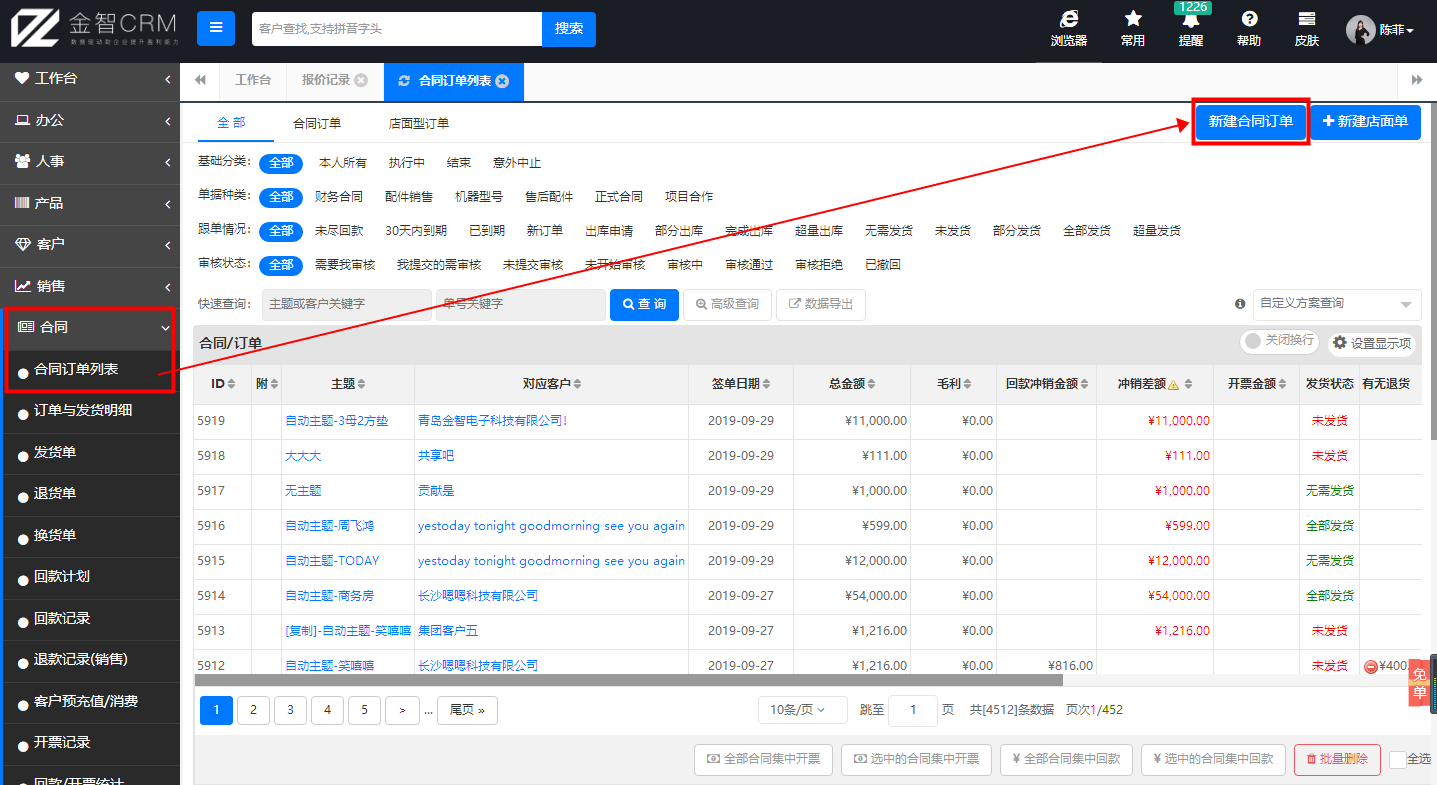
Task: Open the 10条/页 page size dropdown
Action: coord(802,710)
